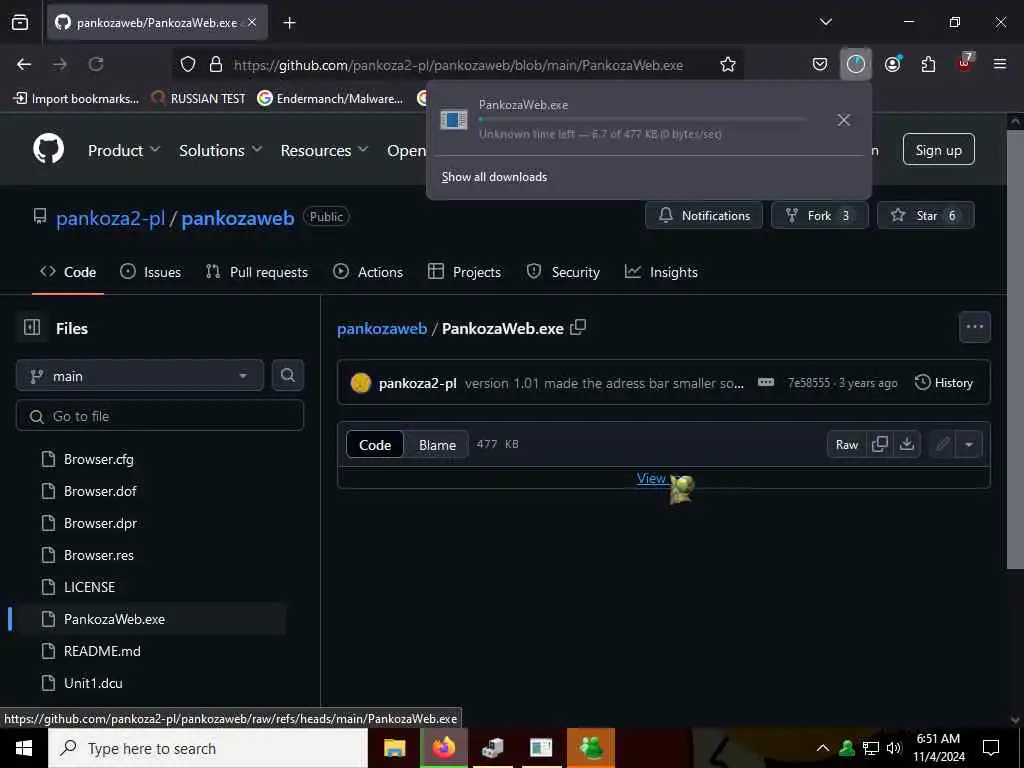This screenshot has width=1024, height=768.
Task: Open the pankoza2-pl owner link
Action: click(x=110, y=217)
